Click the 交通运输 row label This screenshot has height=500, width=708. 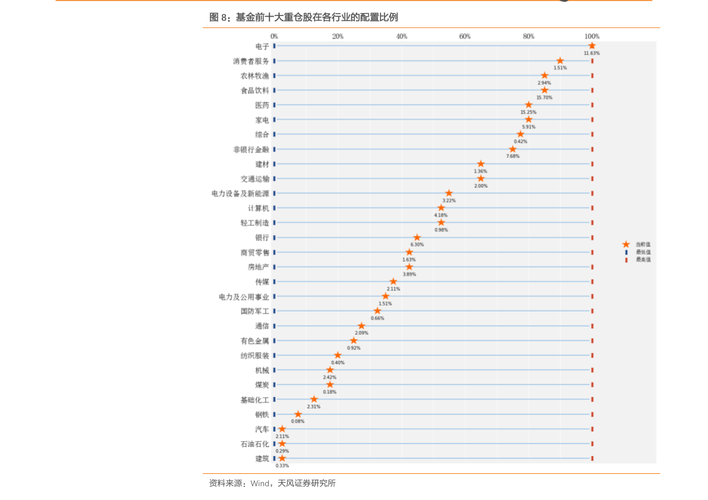pyautogui.click(x=255, y=179)
